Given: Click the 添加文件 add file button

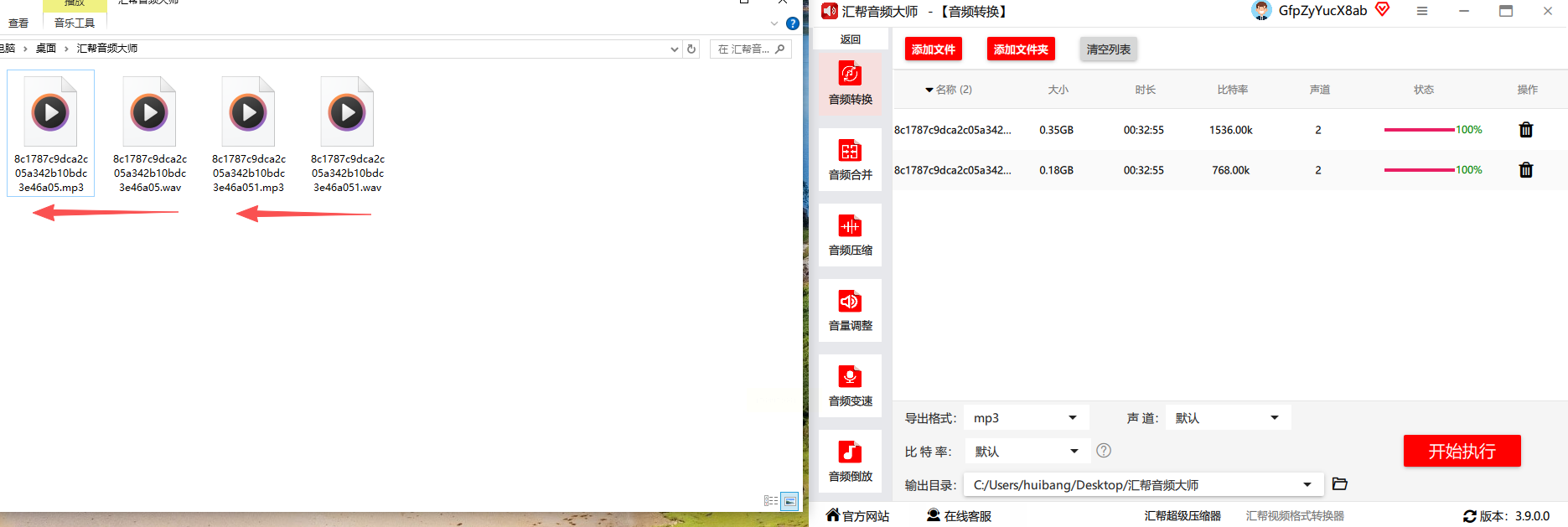Looking at the screenshot, I should coord(934,49).
